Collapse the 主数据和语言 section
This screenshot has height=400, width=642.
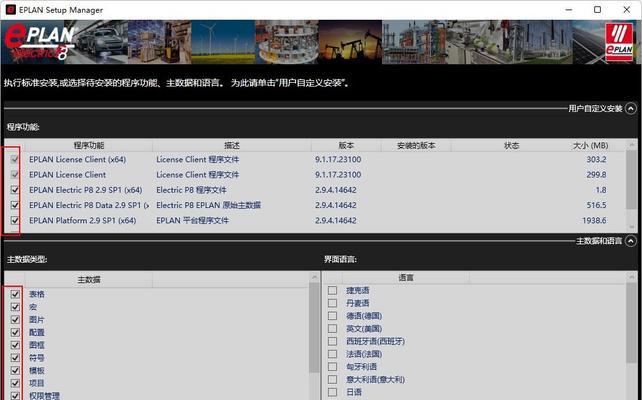pyautogui.click(x=631, y=241)
